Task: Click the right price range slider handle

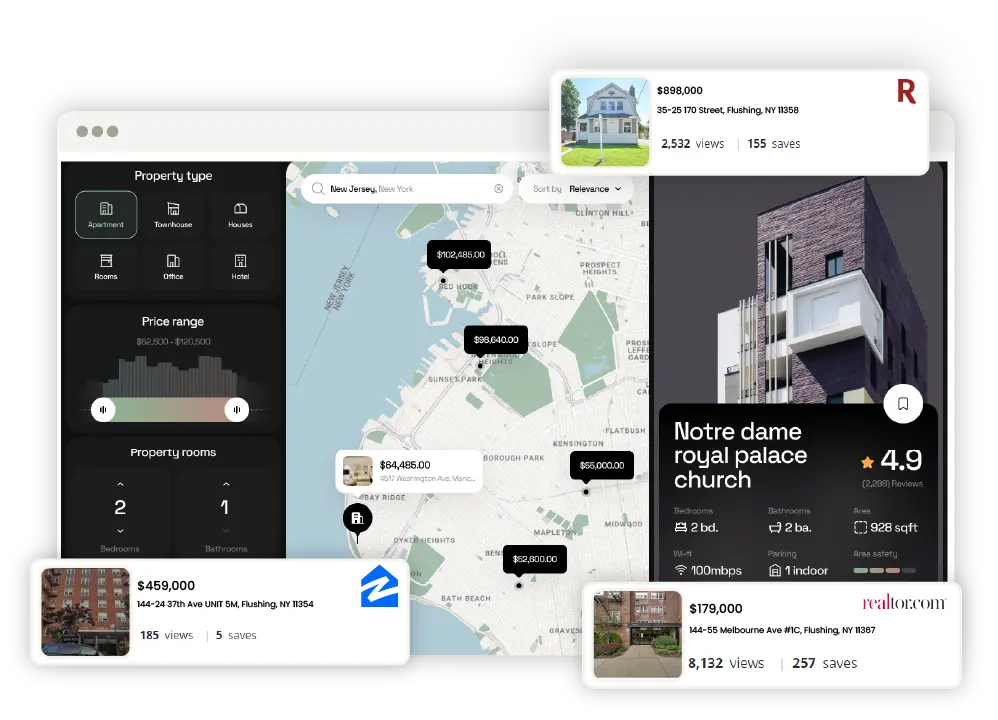Action: (237, 409)
